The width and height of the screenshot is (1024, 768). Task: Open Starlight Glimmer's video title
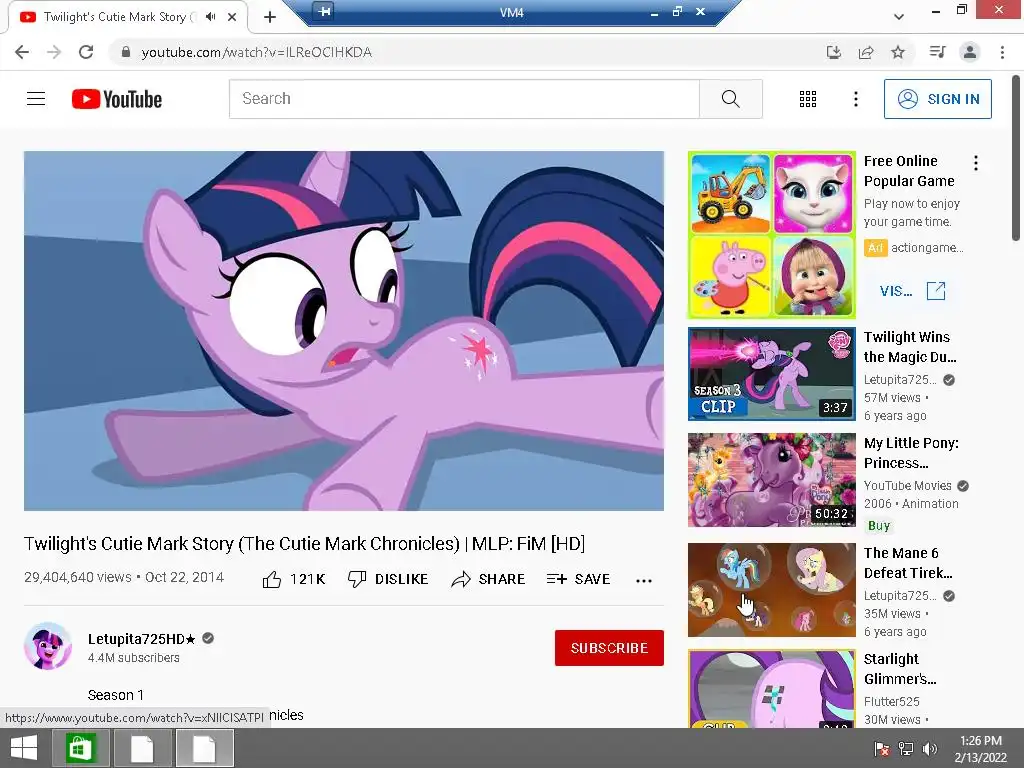pos(900,669)
